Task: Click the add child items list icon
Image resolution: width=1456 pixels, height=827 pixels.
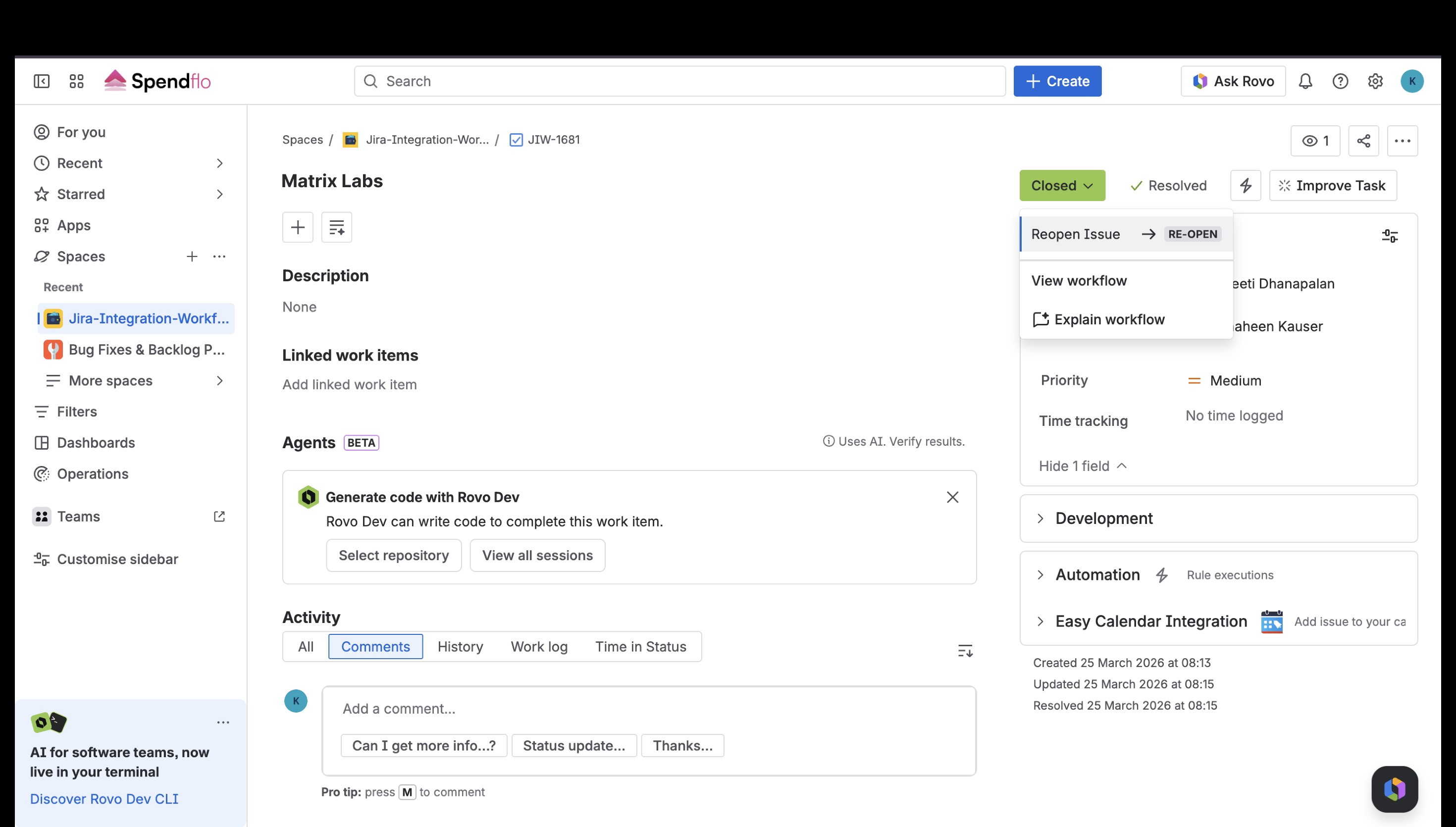Action: point(337,227)
